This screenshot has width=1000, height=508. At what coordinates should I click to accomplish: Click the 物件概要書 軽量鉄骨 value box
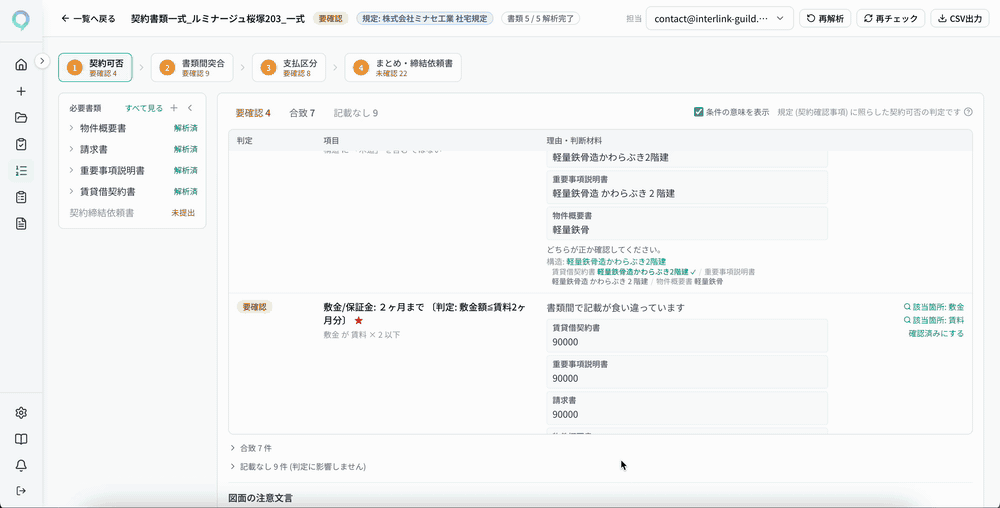click(x=687, y=223)
